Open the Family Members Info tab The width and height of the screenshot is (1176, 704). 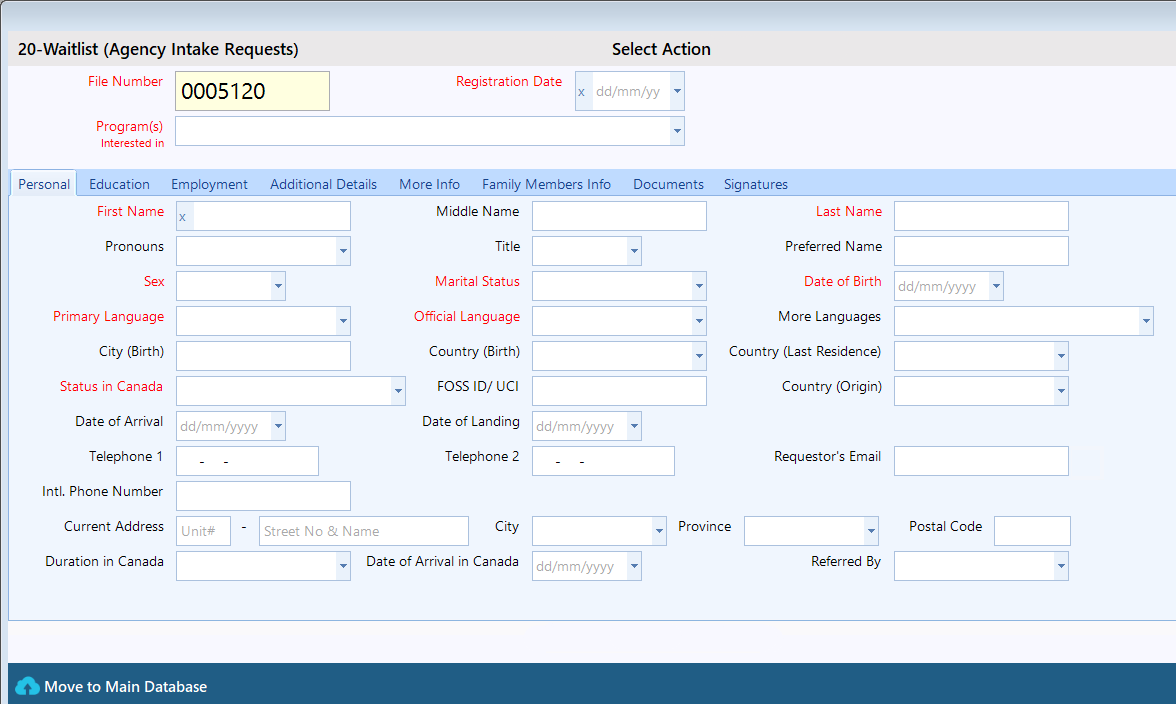pyautogui.click(x=546, y=184)
